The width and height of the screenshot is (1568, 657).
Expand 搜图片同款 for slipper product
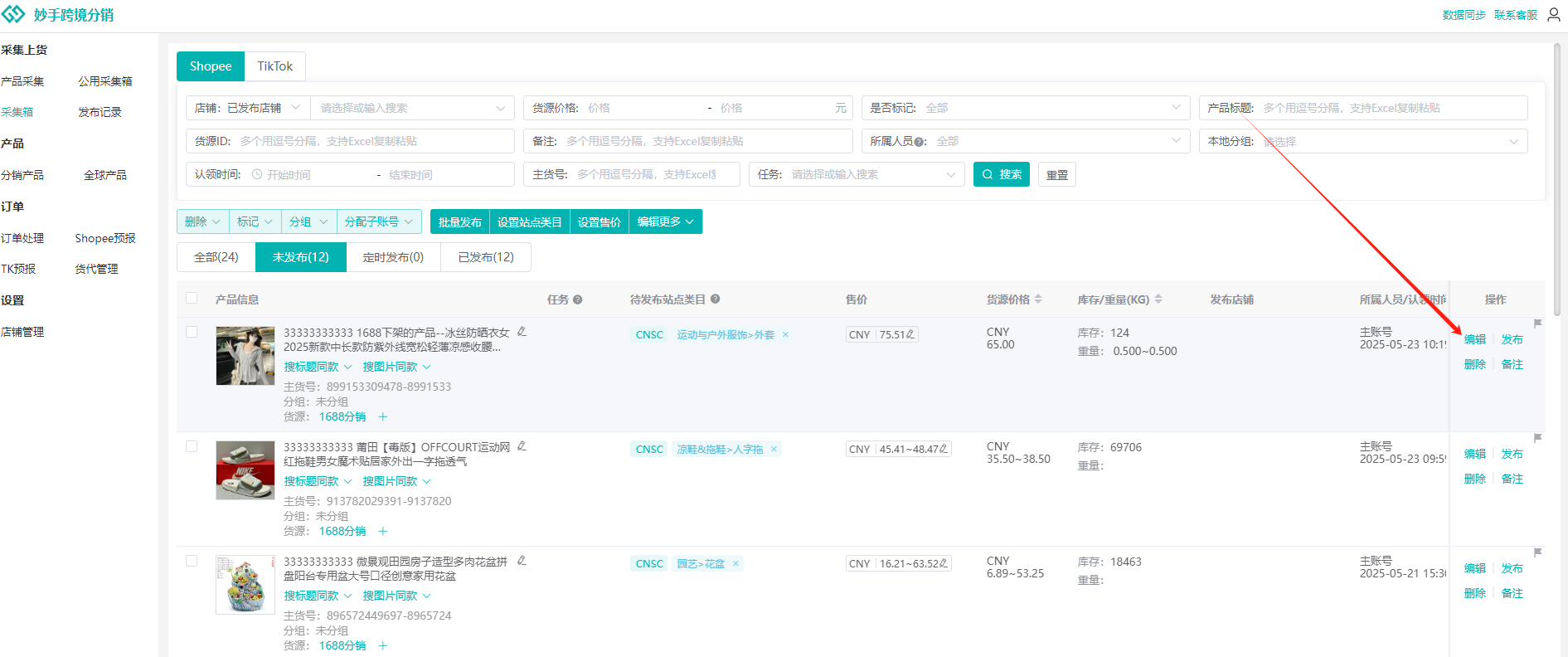click(396, 481)
